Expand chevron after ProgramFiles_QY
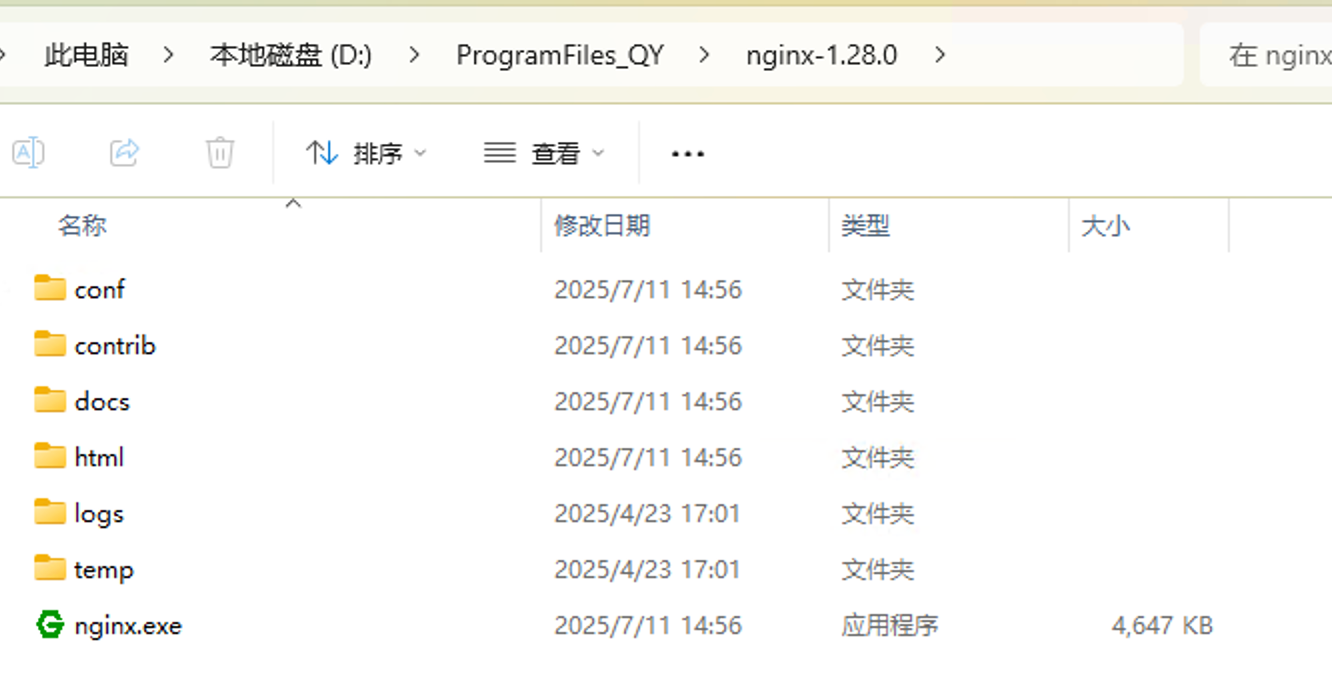The height and width of the screenshot is (680, 1332). pos(705,55)
